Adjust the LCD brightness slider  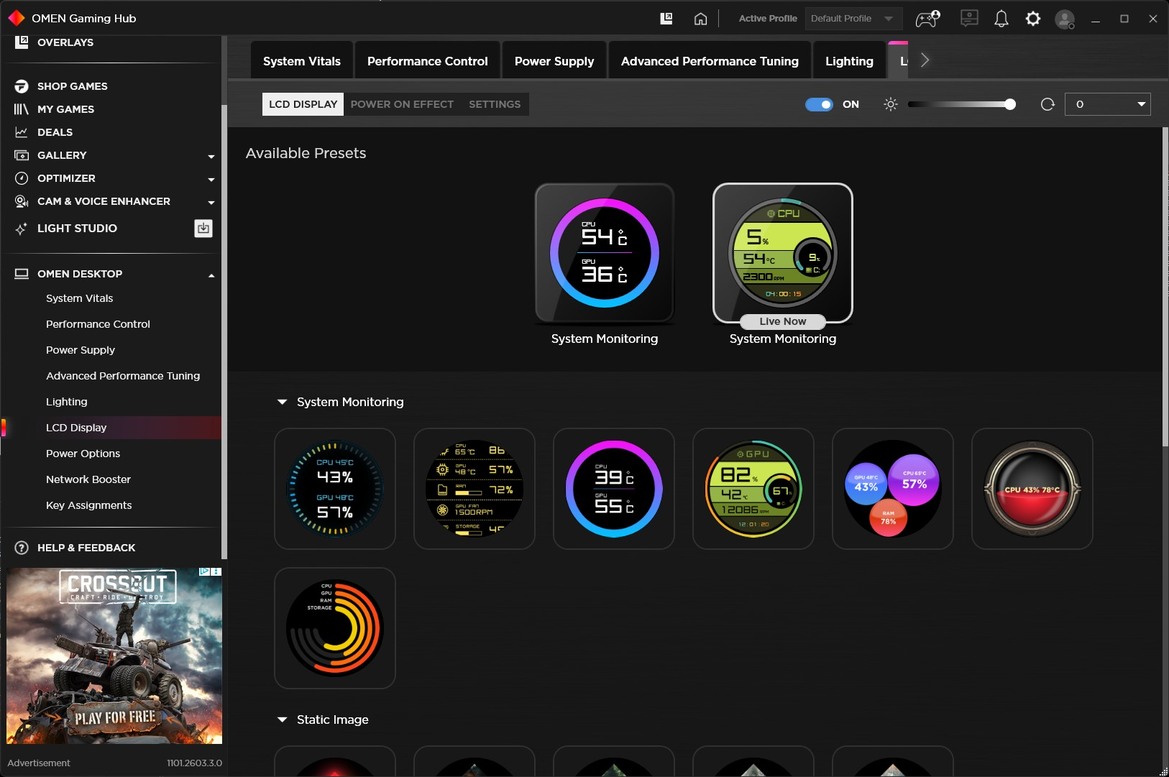(x=961, y=104)
